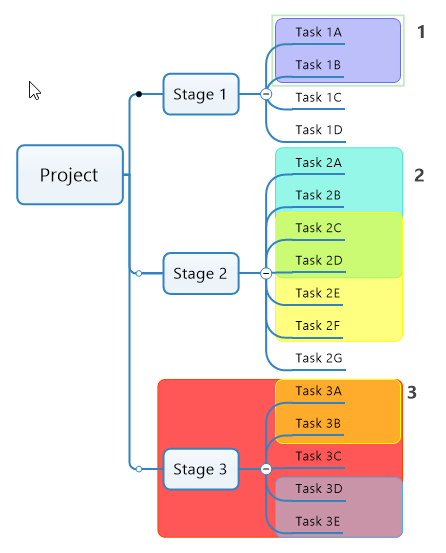The height and width of the screenshot is (553, 446).
Task: Collapse the Stage 3 subtopics
Action: click(x=266, y=469)
